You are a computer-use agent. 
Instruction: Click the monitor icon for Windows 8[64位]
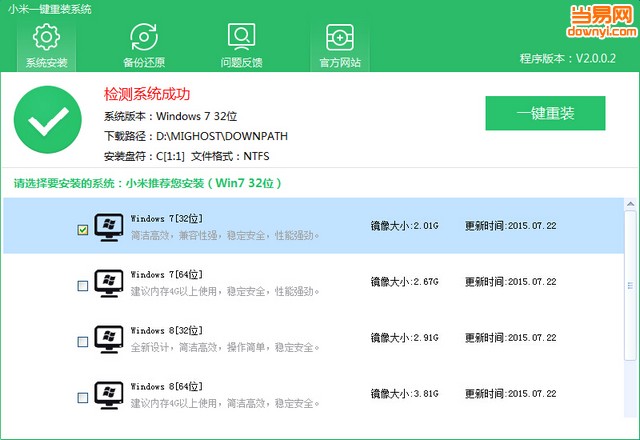coord(108,396)
